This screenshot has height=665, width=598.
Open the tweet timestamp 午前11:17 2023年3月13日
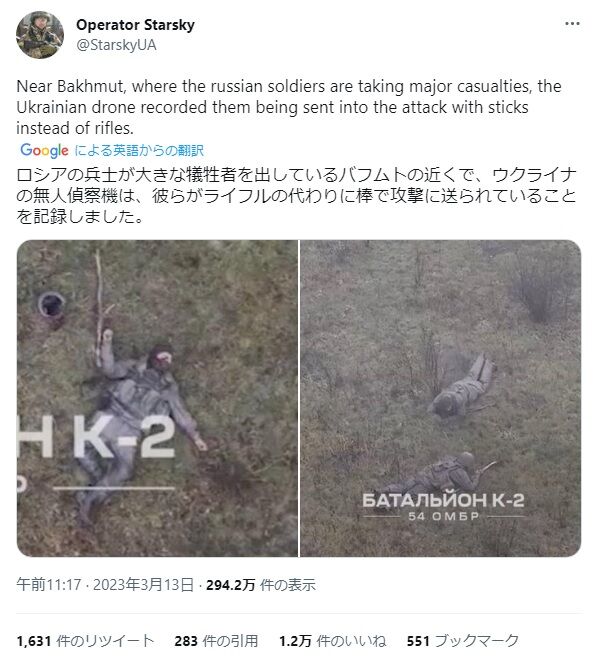coord(105,585)
